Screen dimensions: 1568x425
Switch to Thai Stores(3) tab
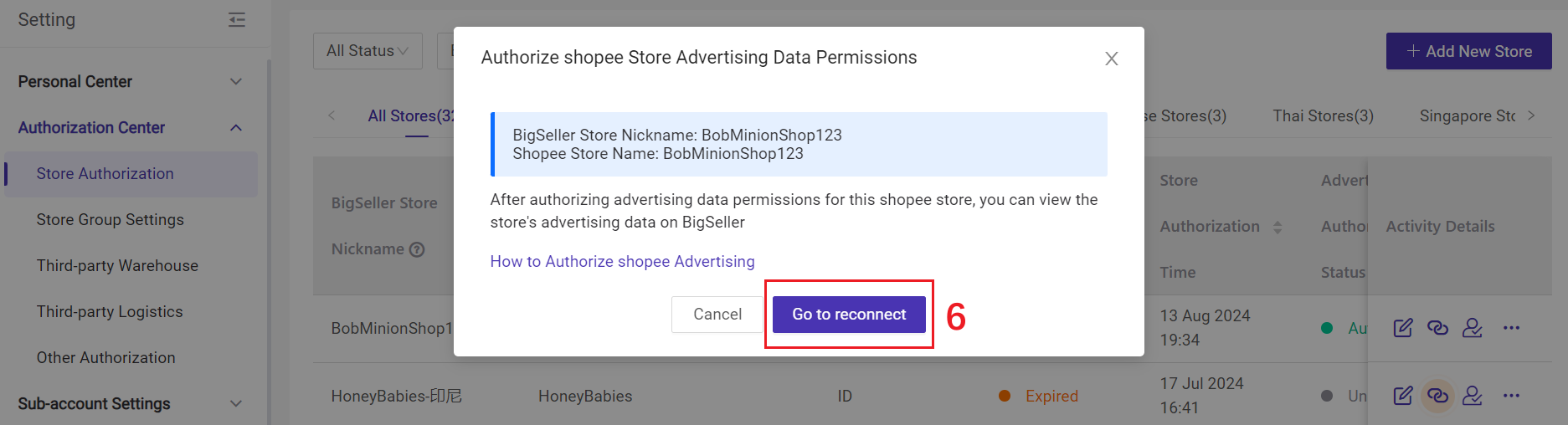click(x=1323, y=115)
